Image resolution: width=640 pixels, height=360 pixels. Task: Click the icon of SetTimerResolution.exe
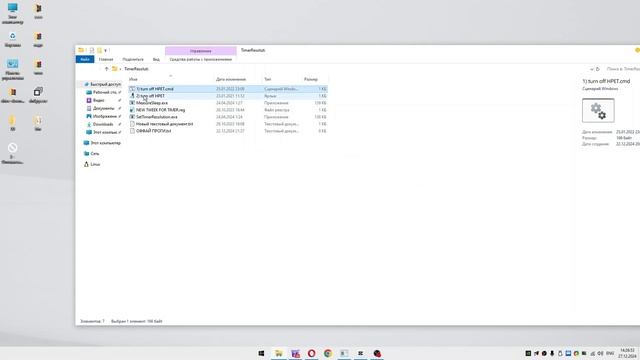pyautogui.click(x=132, y=117)
